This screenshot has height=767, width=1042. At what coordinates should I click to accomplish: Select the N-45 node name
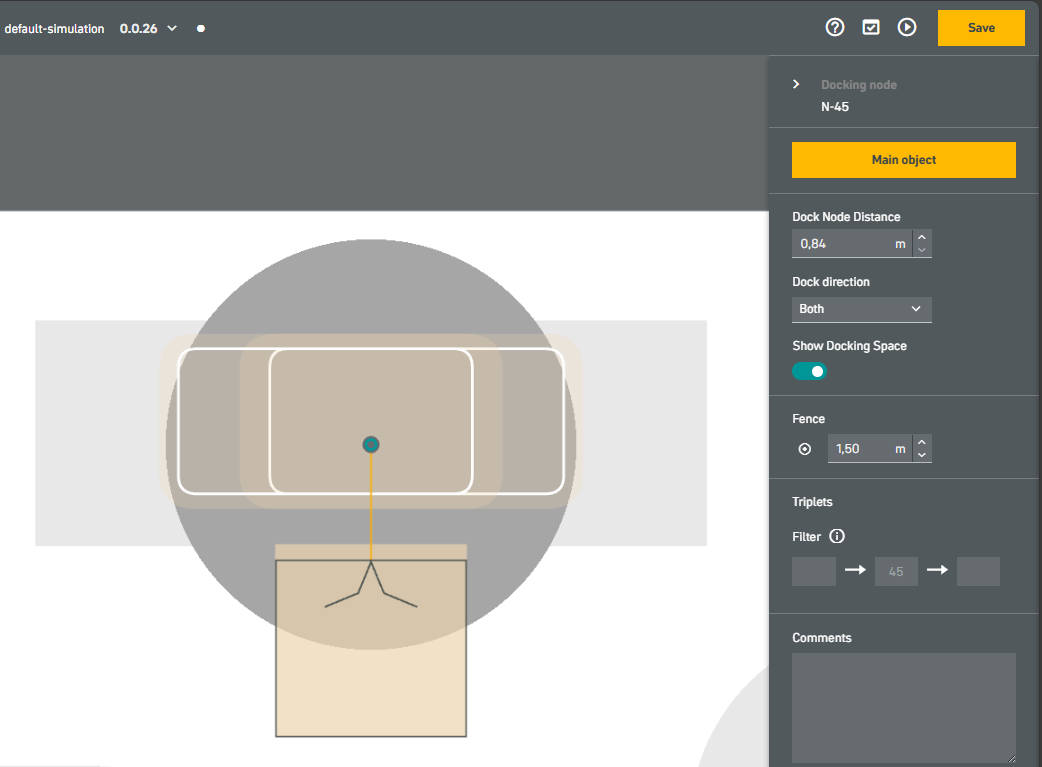point(835,106)
